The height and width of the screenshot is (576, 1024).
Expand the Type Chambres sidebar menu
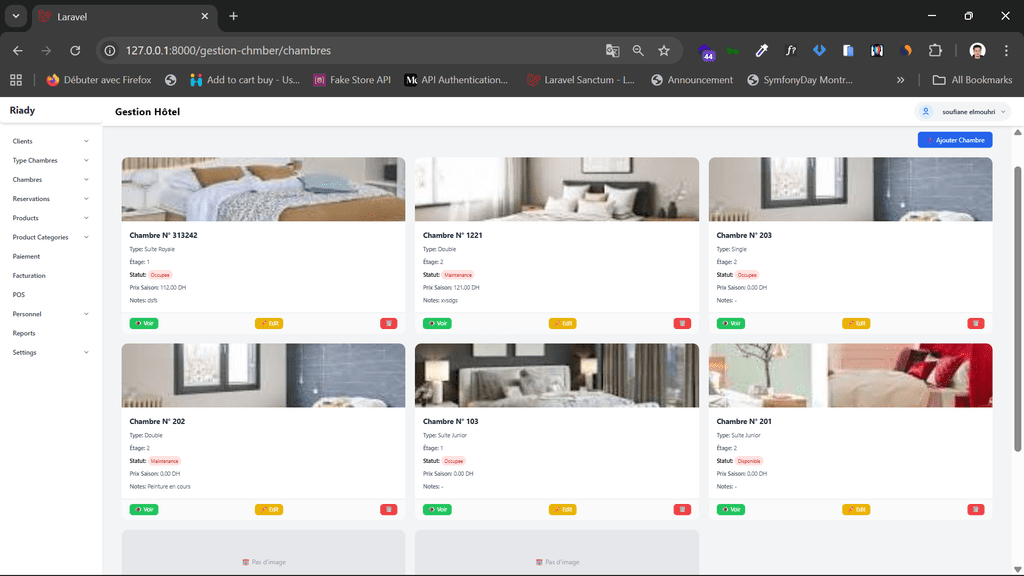(50, 161)
